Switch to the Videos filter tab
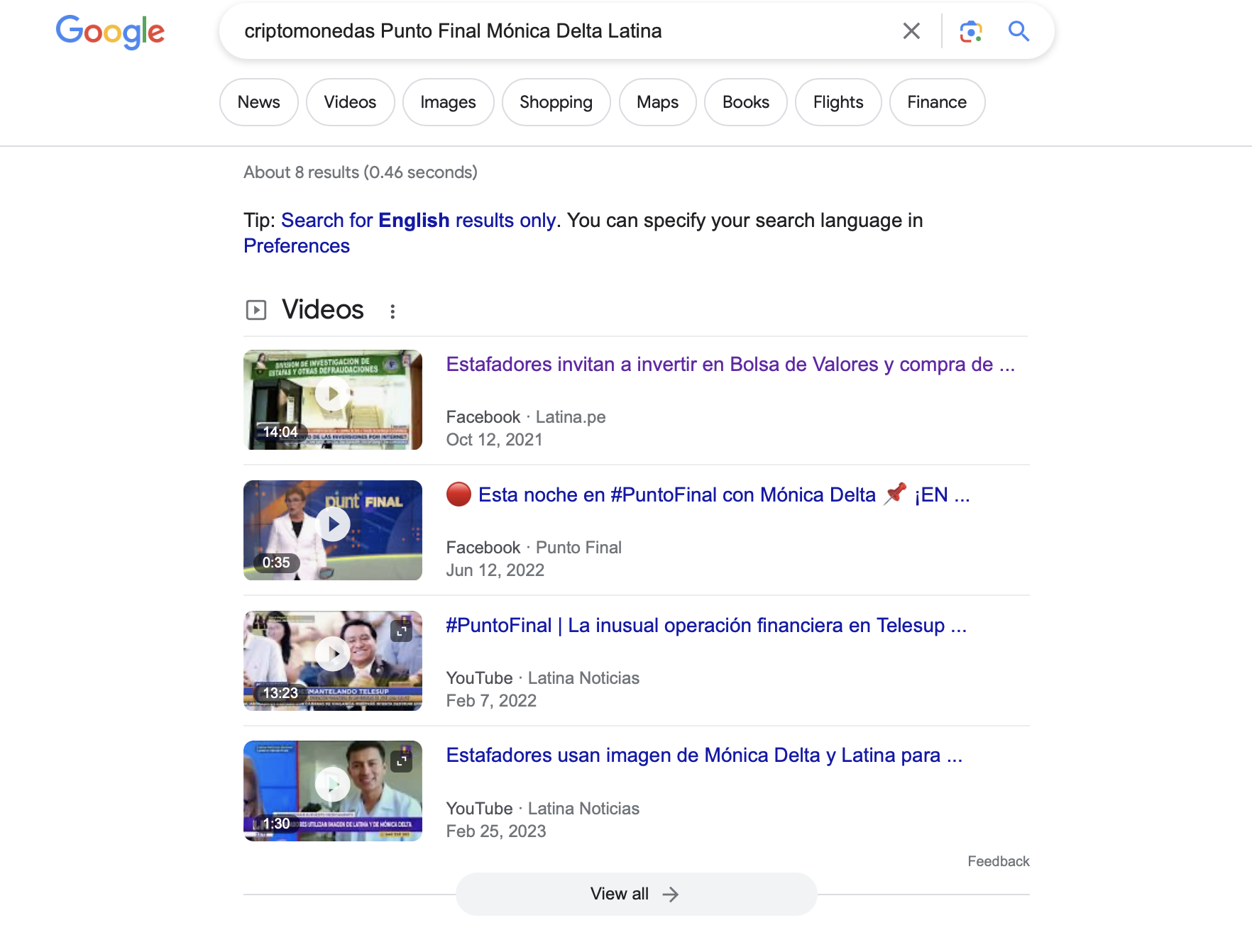This screenshot has width=1252, height=952. tap(350, 102)
